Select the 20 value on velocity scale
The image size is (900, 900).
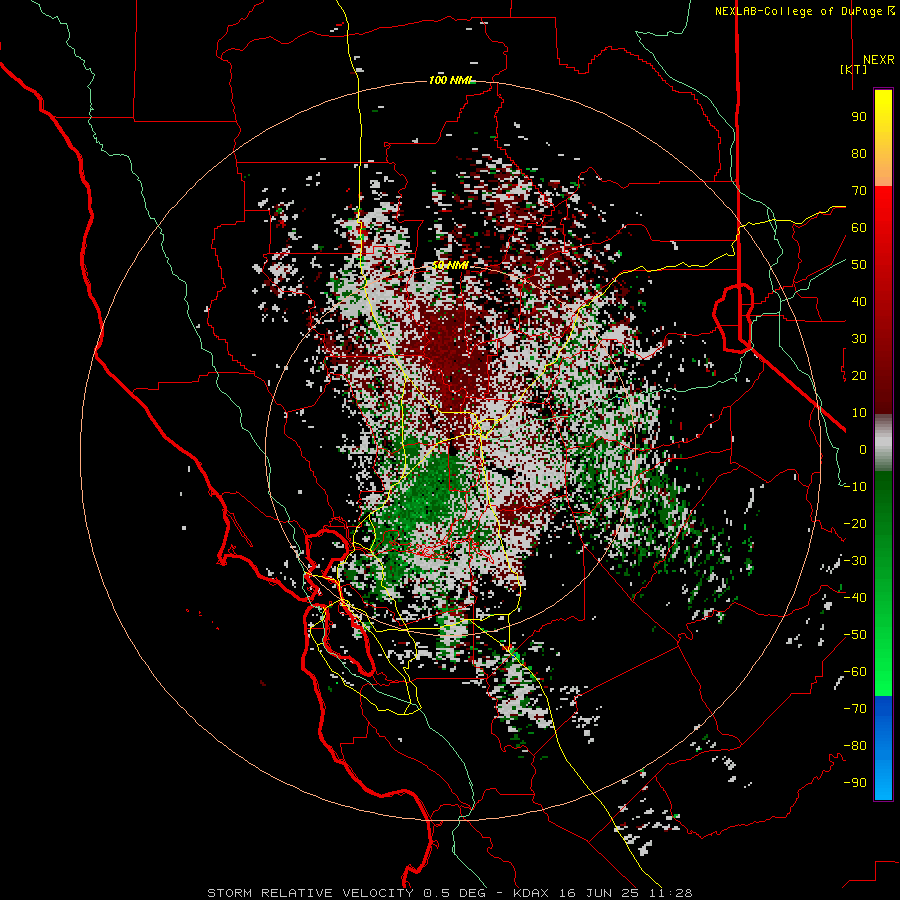point(859,375)
